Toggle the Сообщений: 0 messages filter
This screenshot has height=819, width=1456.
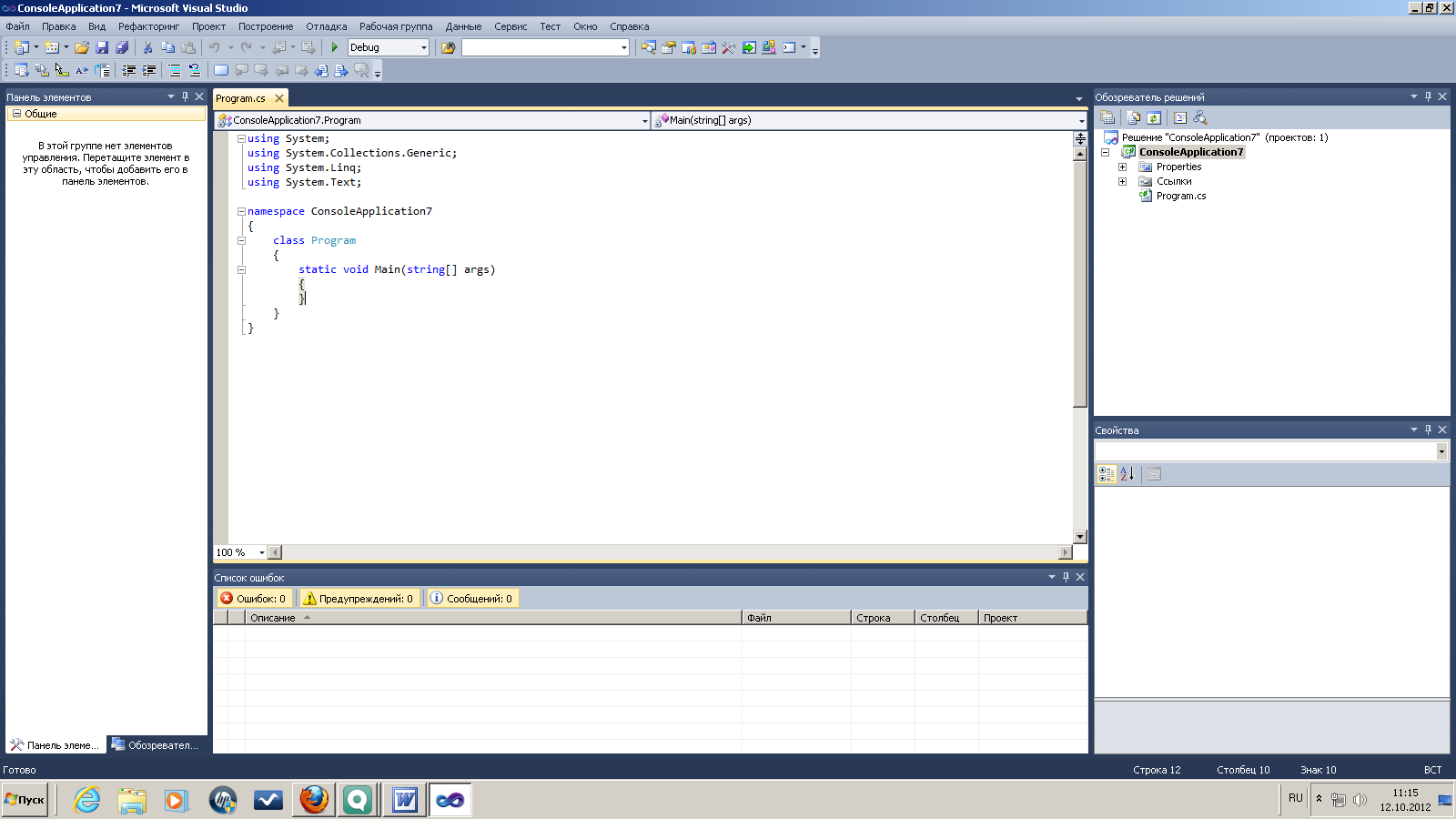pos(471,598)
